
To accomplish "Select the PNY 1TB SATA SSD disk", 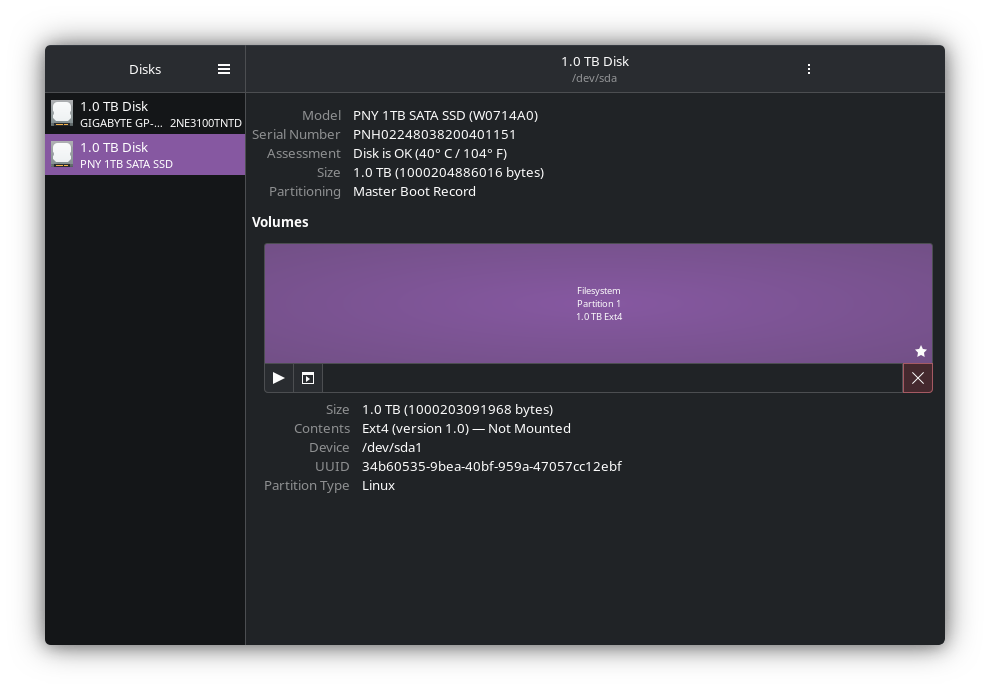I will [145, 154].
